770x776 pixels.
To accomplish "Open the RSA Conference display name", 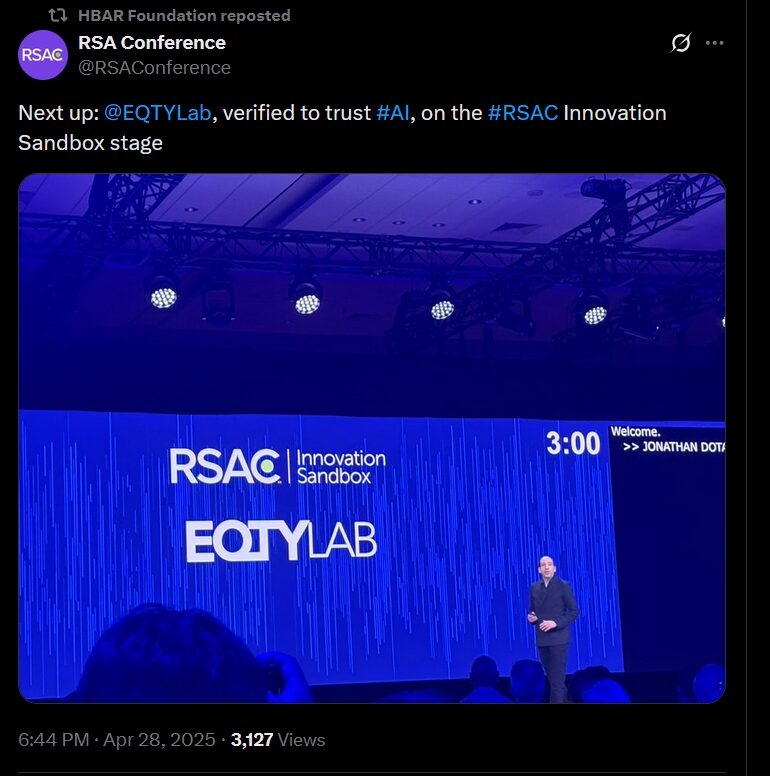I will click(152, 42).
